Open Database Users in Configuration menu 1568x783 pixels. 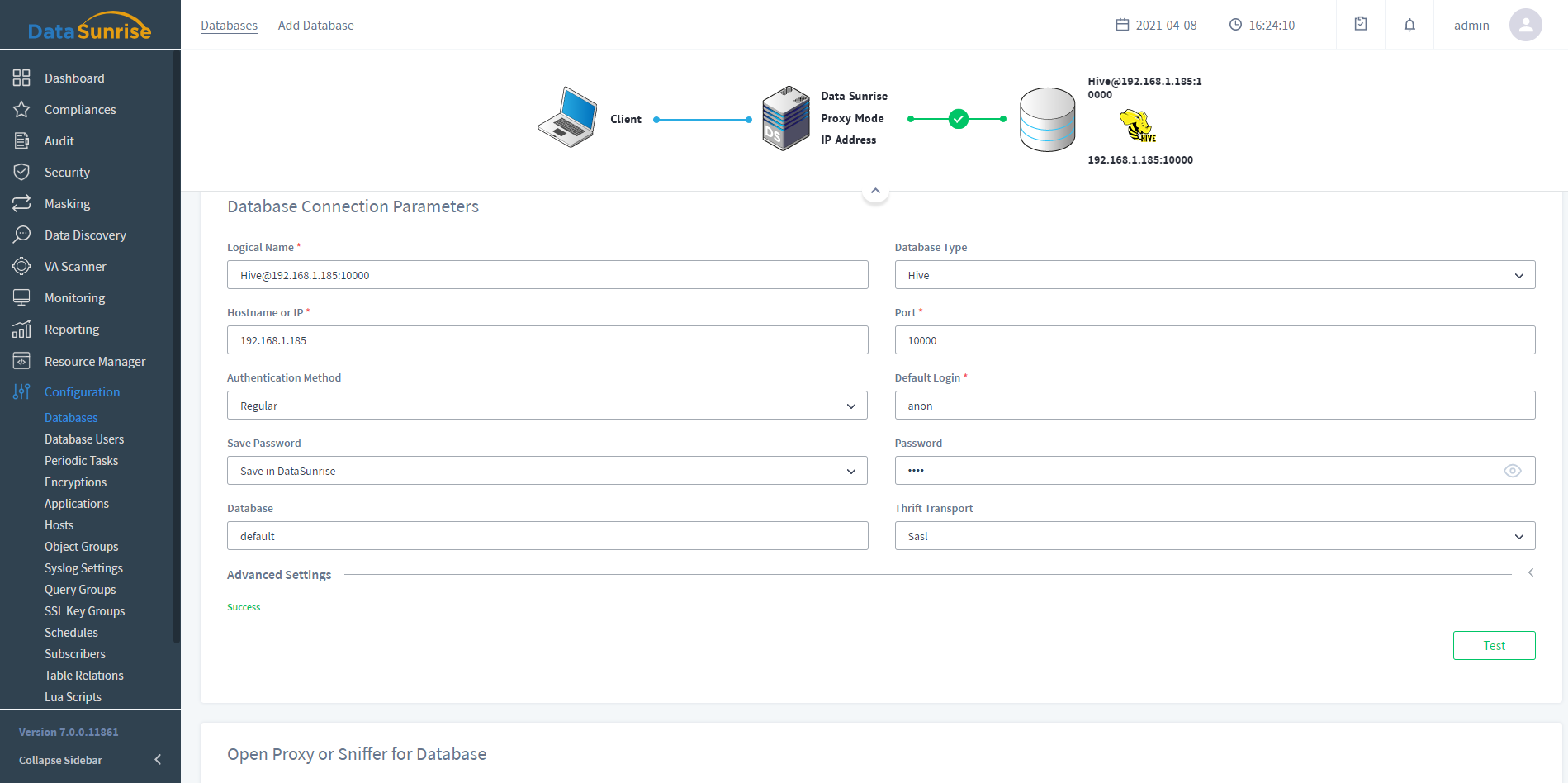[x=84, y=439]
